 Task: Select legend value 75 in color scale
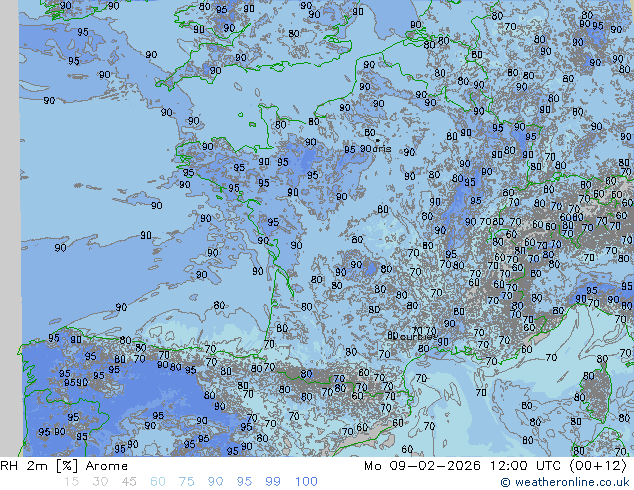click(x=186, y=482)
